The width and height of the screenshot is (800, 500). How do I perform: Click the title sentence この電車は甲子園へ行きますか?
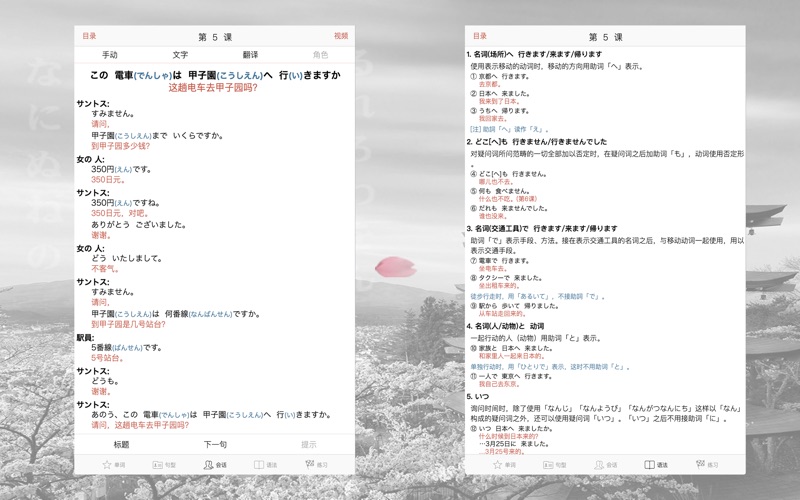click(215, 75)
